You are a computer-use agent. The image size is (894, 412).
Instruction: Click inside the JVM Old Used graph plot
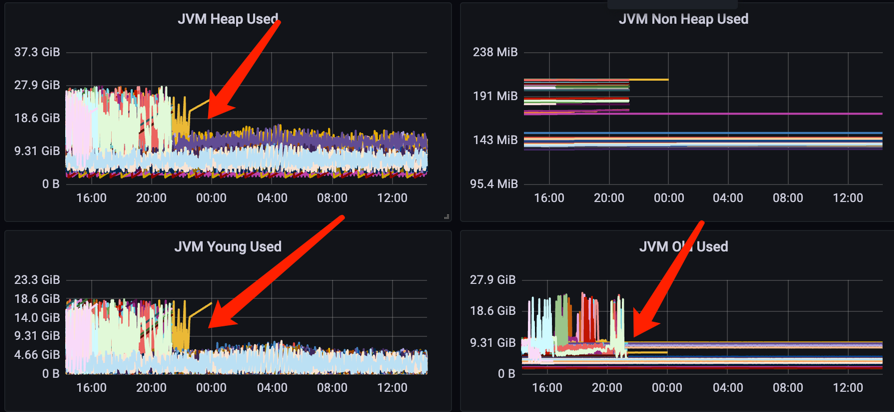click(701, 327)
